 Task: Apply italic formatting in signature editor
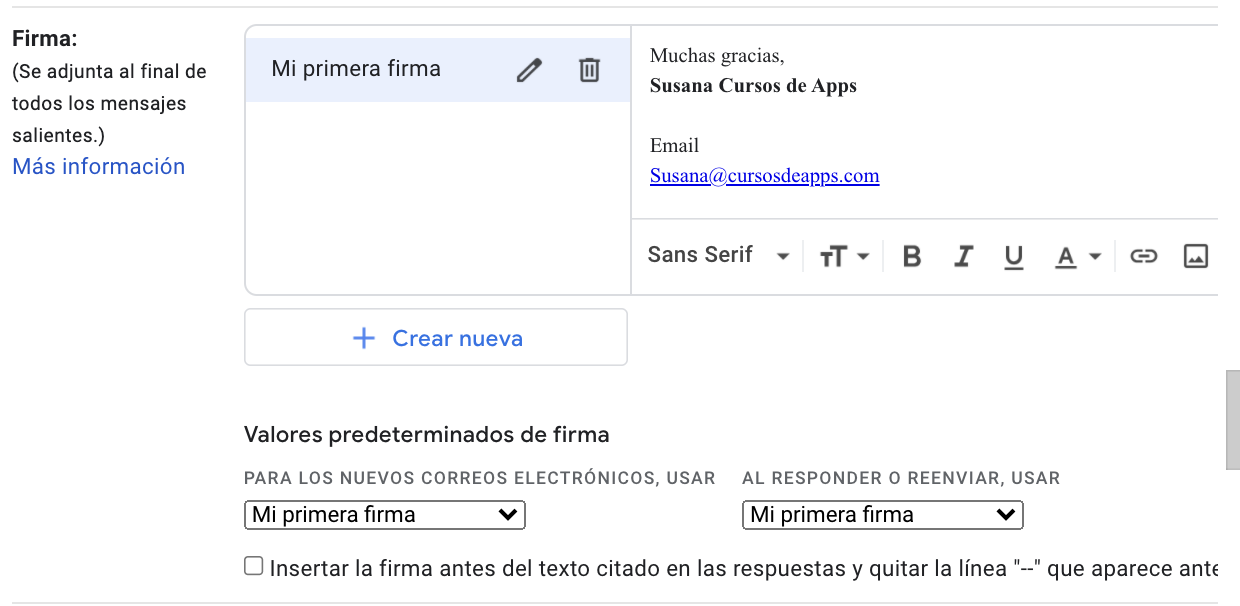pos(962,257)
